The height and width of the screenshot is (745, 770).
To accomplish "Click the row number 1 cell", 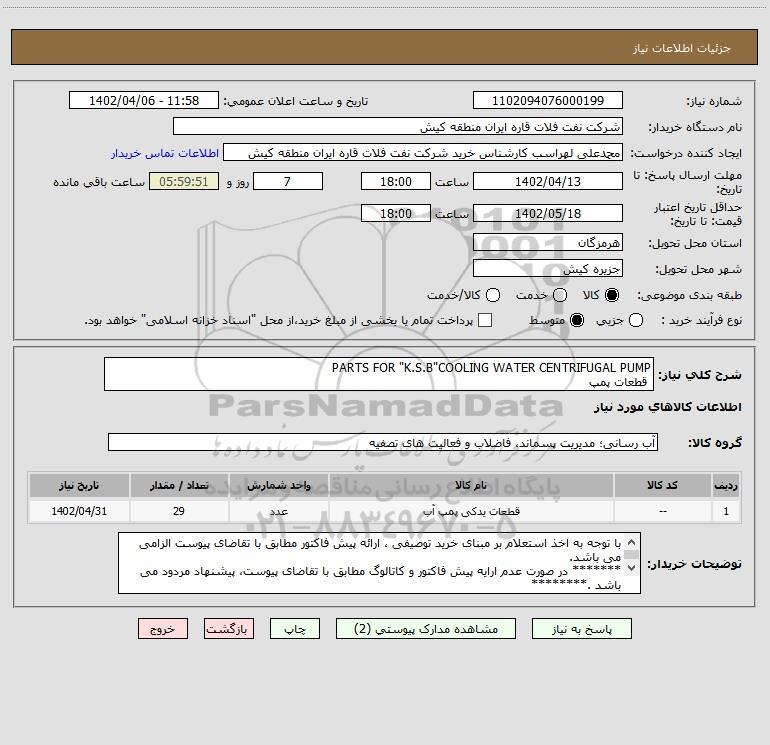I will [726, 511].
